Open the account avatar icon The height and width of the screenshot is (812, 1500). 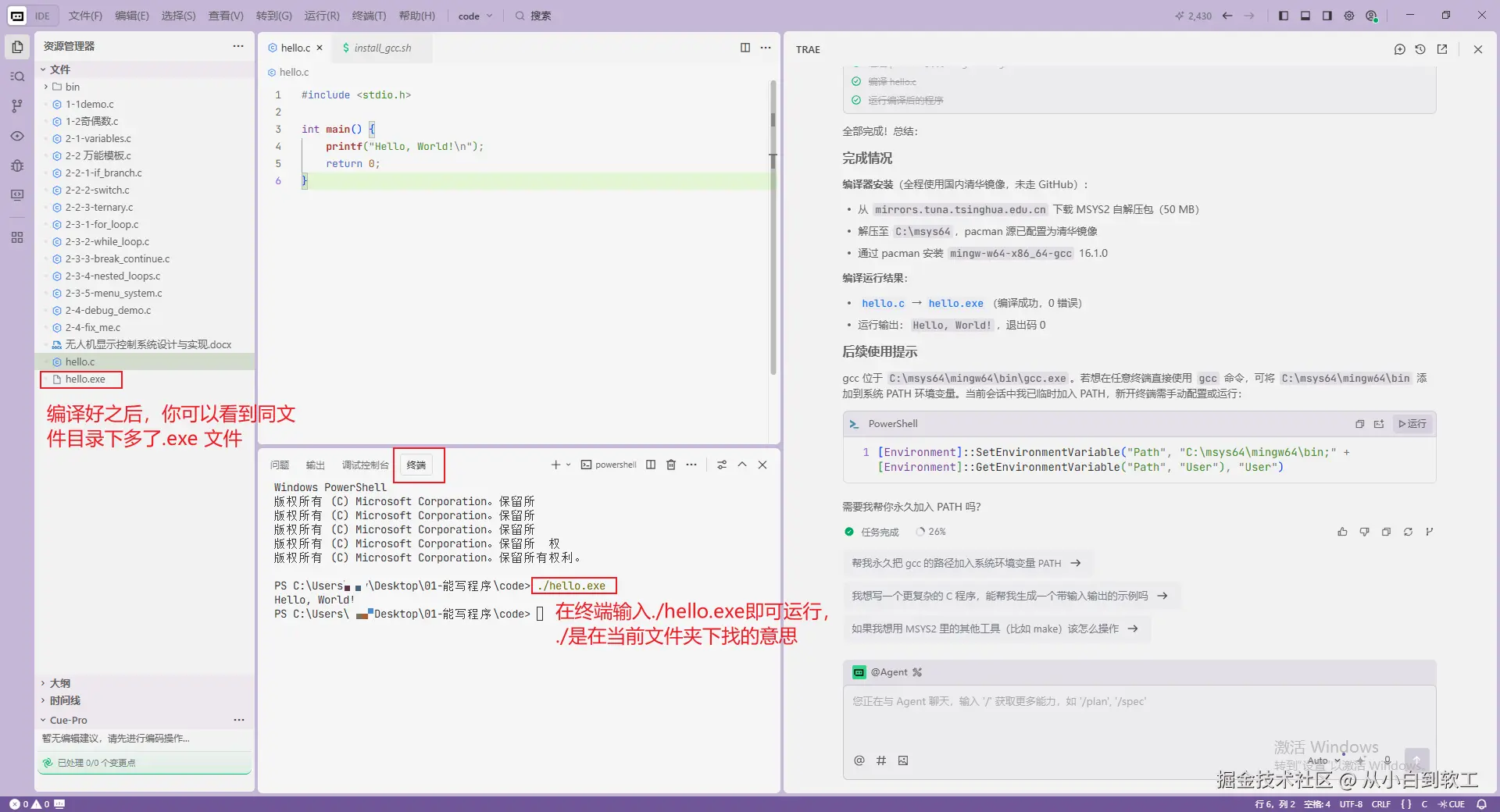click(1371, 16)
